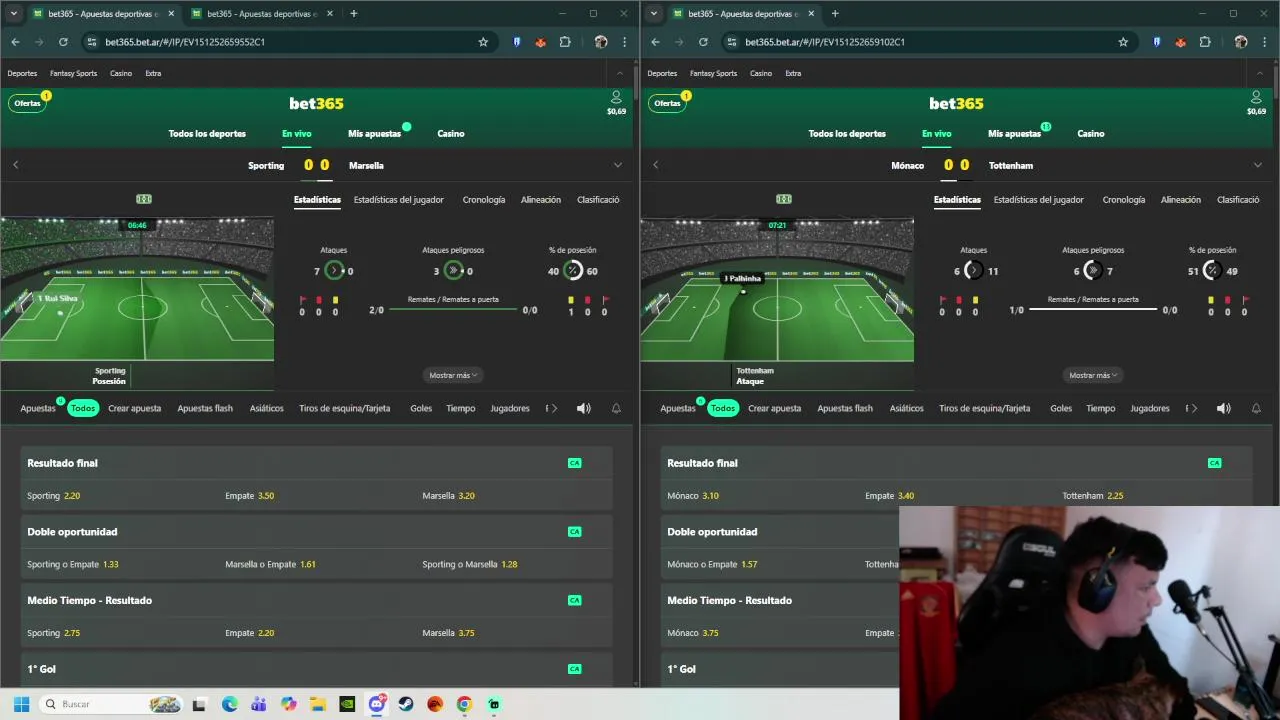Image resolution: width=1280 pixels, height=720 pixels.
Task: Click Sporting match pitch animation
Action: 137,288
